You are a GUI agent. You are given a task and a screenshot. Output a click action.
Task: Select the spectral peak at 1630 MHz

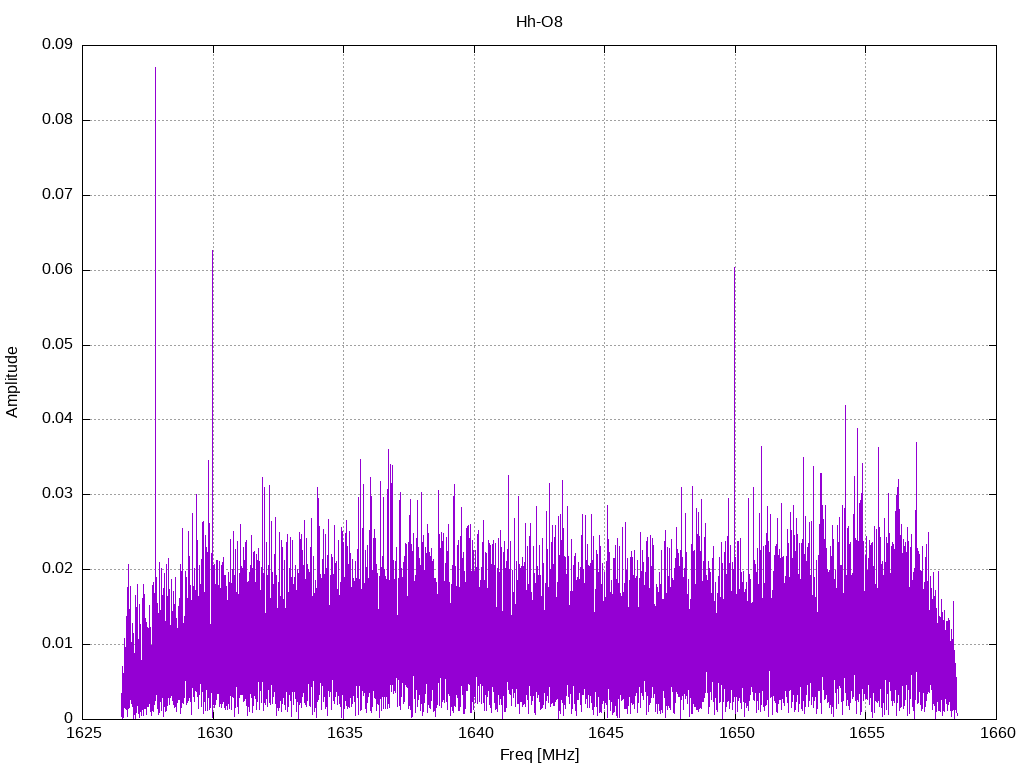tap(212, 251)
